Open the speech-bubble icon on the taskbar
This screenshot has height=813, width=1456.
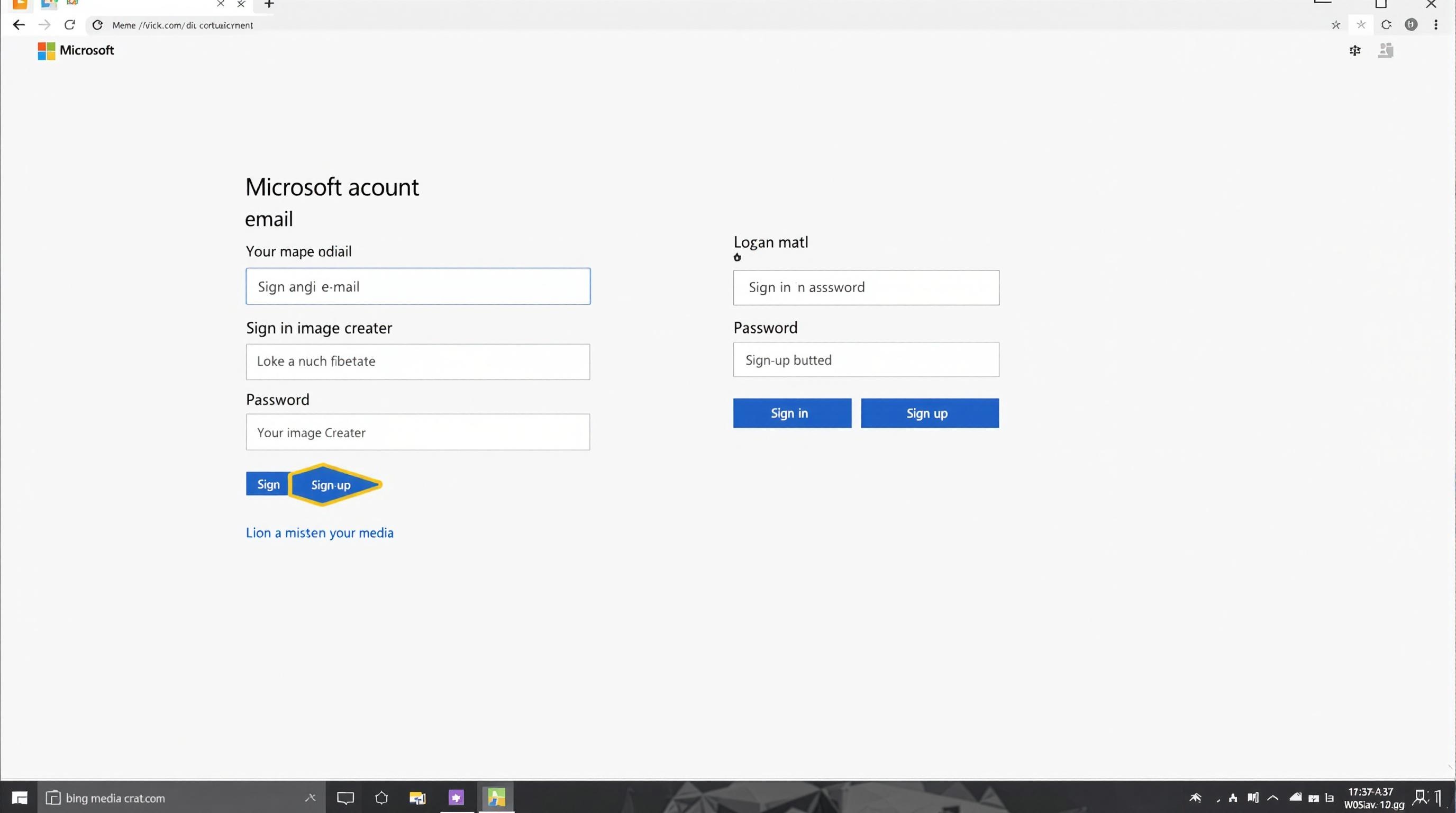(x=345, y=798)
